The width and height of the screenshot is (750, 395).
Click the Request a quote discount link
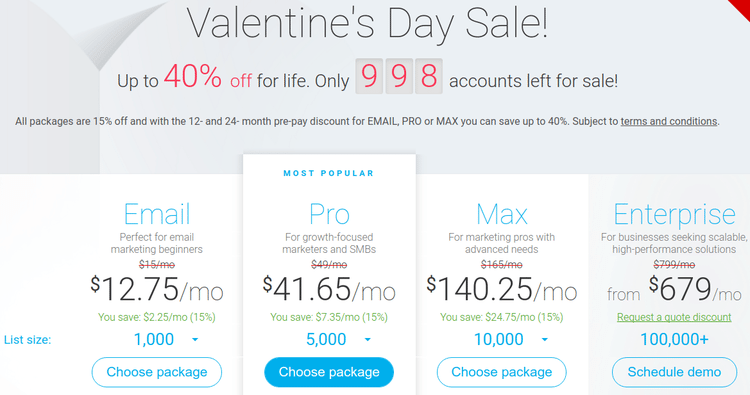674,317
